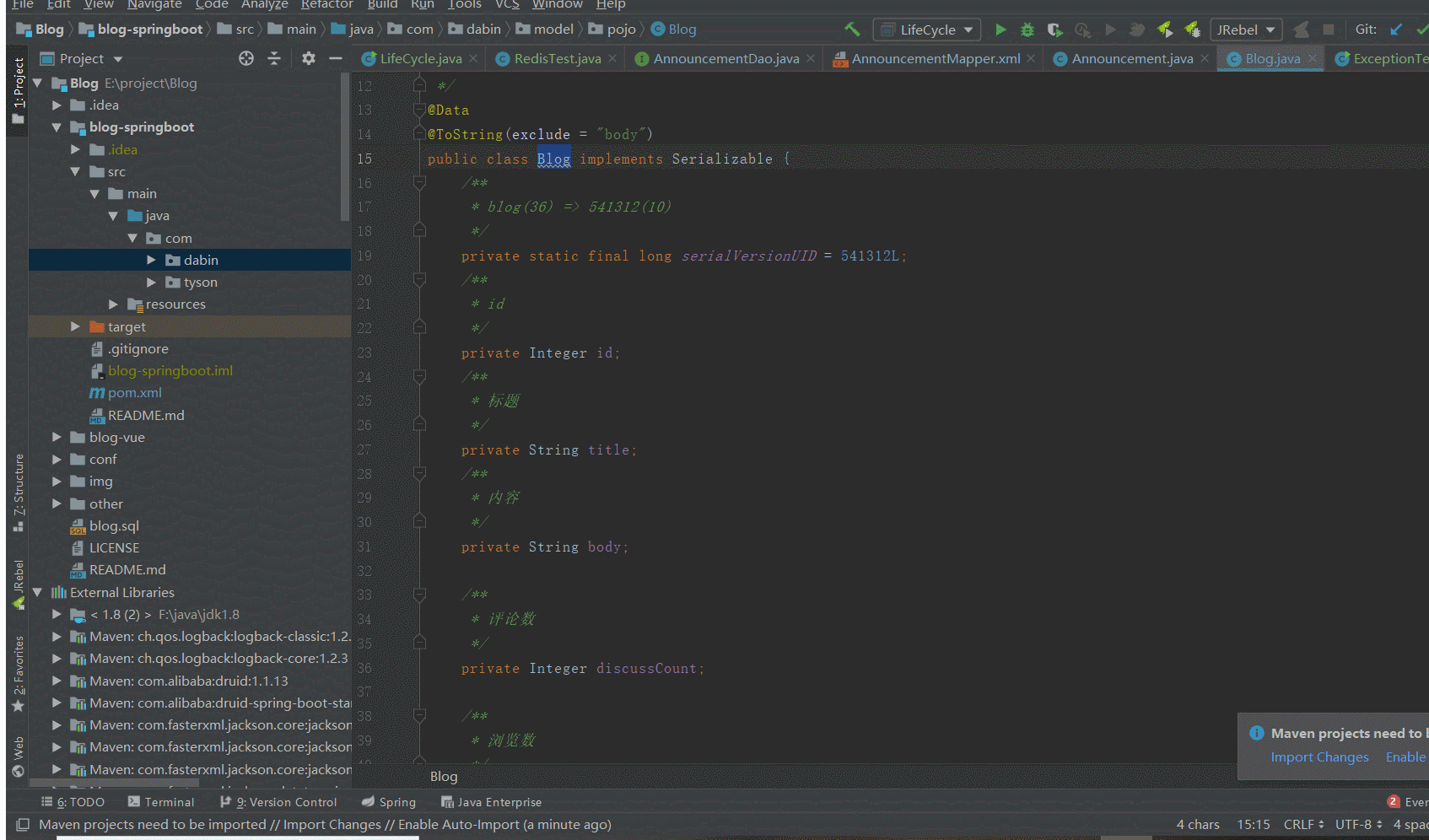Screen dimensions: 1429x840
Task: Run with coverage shield icon
Action: coord(1054,30)
